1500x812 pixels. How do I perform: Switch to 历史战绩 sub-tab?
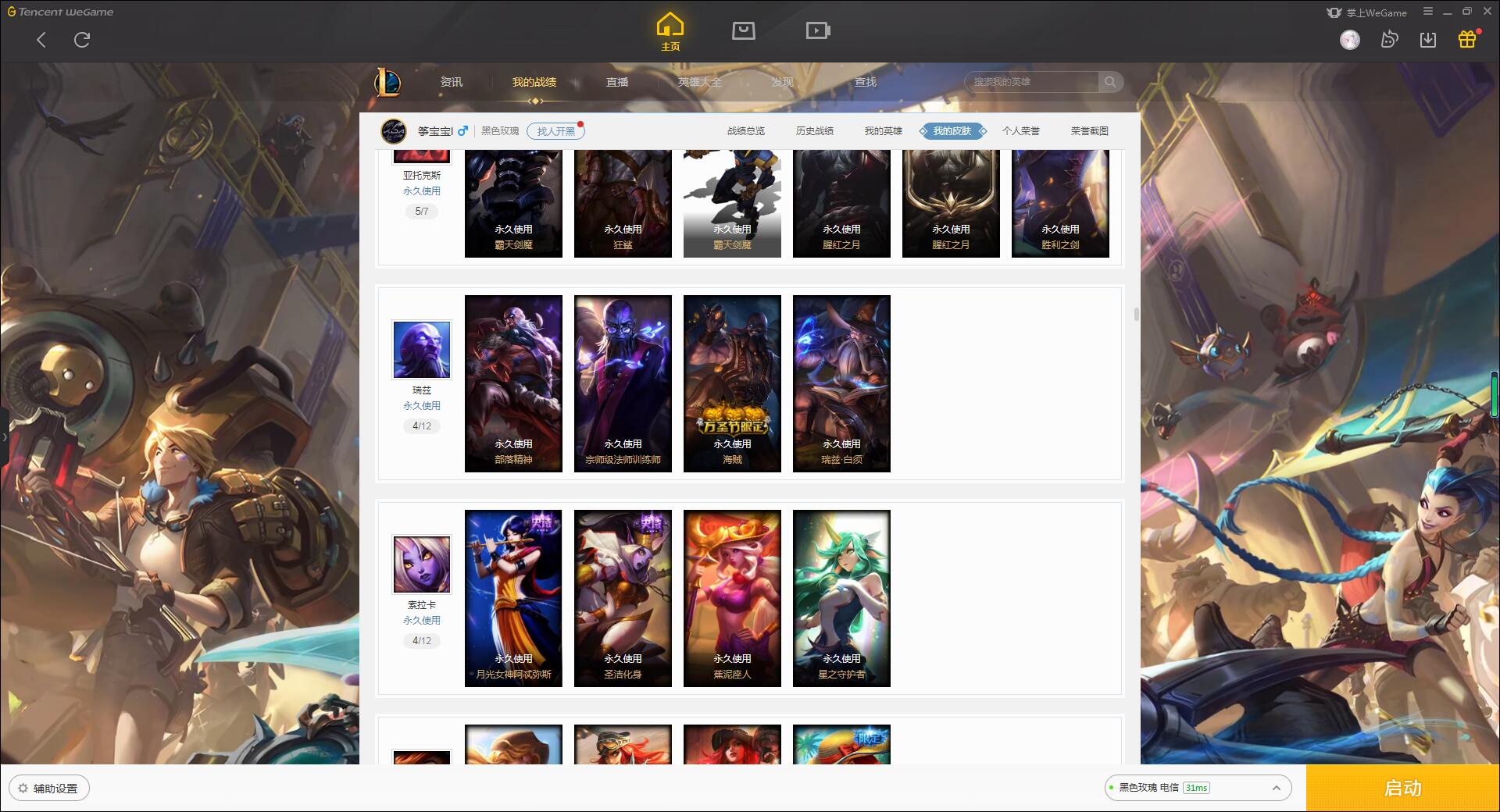click(x=815, y=131)
